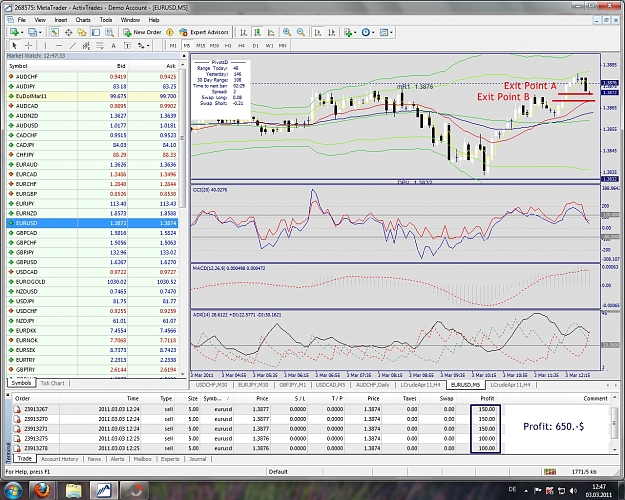Screen dimensions: 625x500
Task: Switch to M5 timeframe
Action: point(187,45)
